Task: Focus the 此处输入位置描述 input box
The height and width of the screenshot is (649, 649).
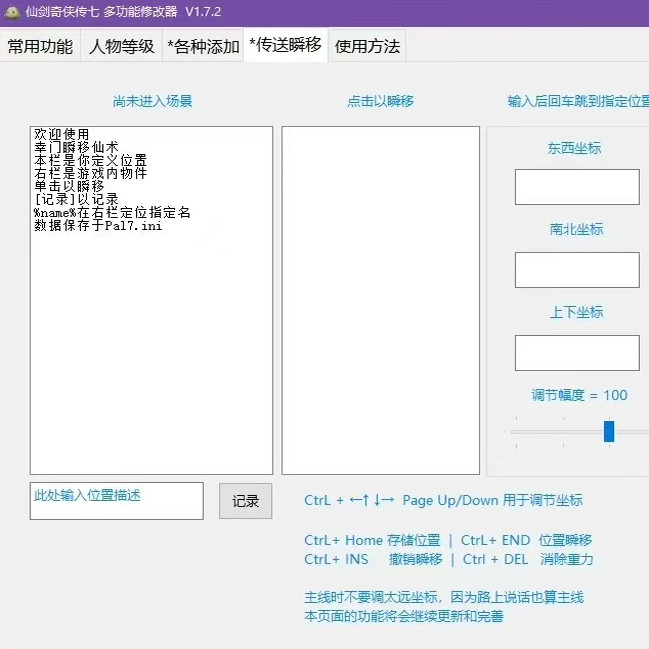Action: click(117, 501)
